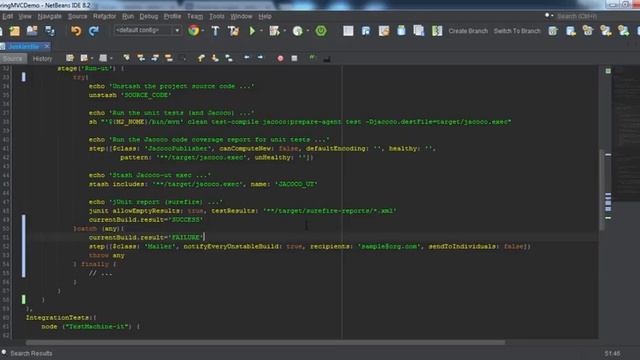Click the Chrome browser icon in toolbar
Screen dimensions: 640x360
coord(194,31)
